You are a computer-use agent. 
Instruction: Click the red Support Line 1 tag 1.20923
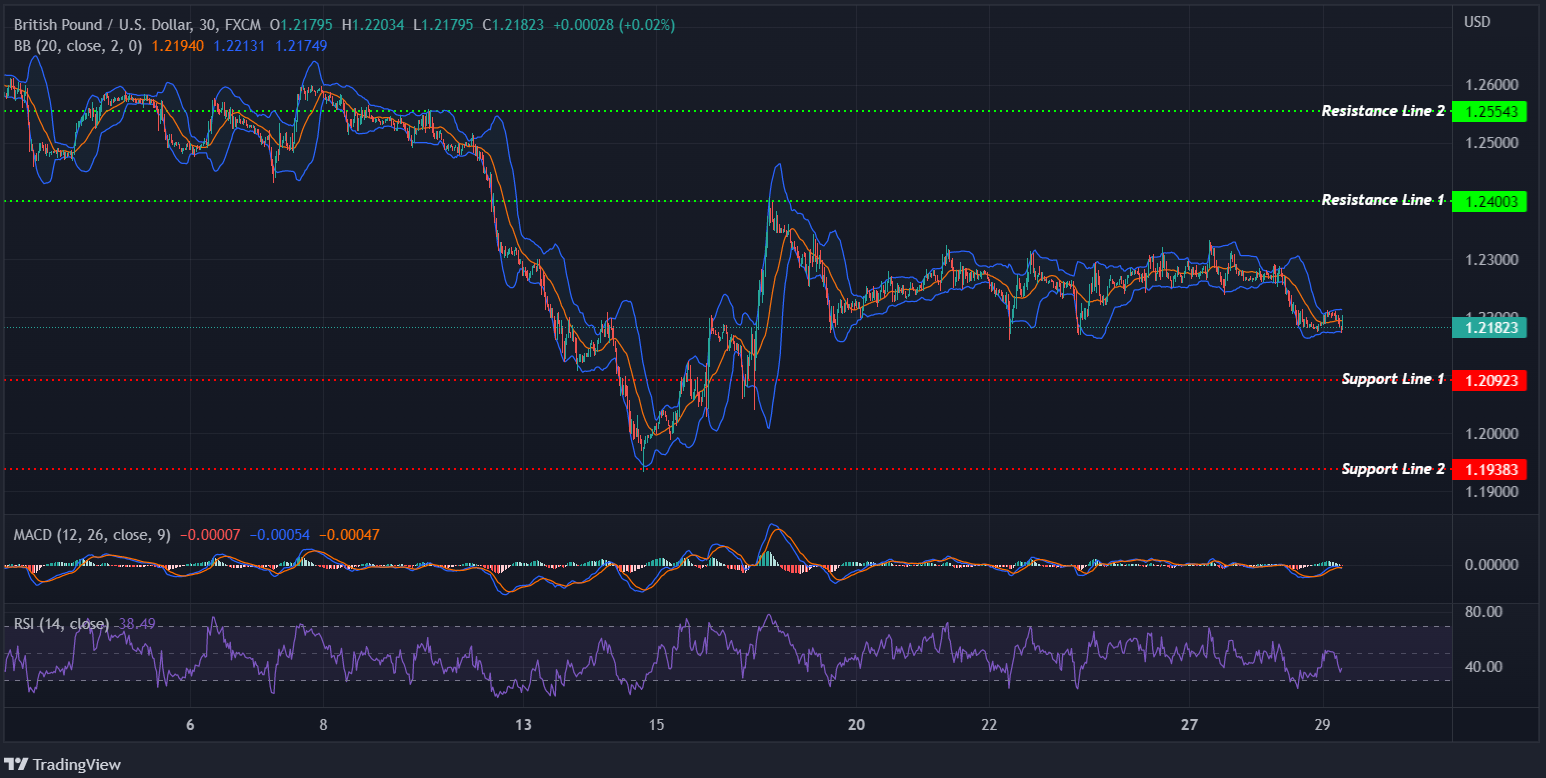coord(1489,380)
